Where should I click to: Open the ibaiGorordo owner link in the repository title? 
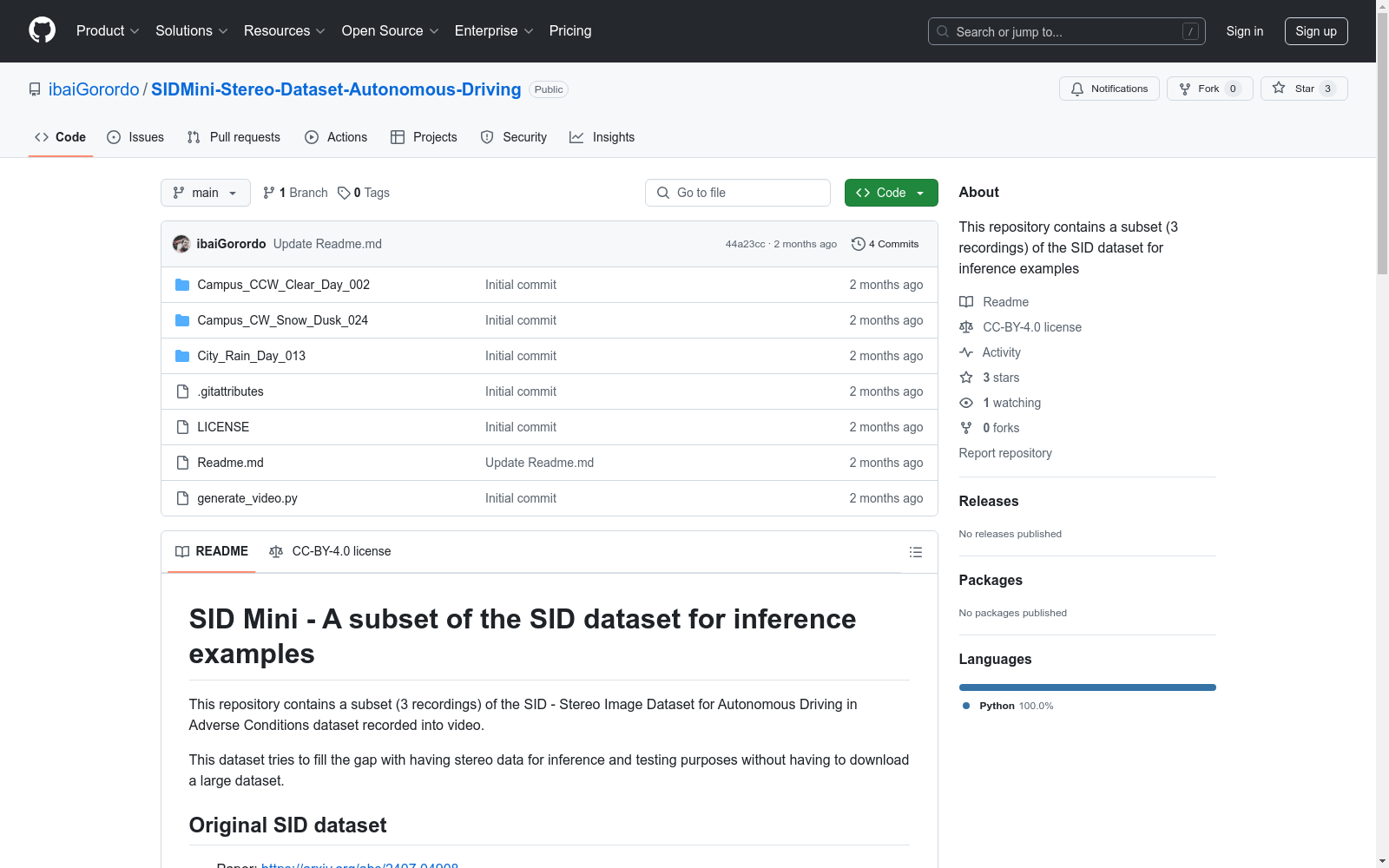point(94,89)
